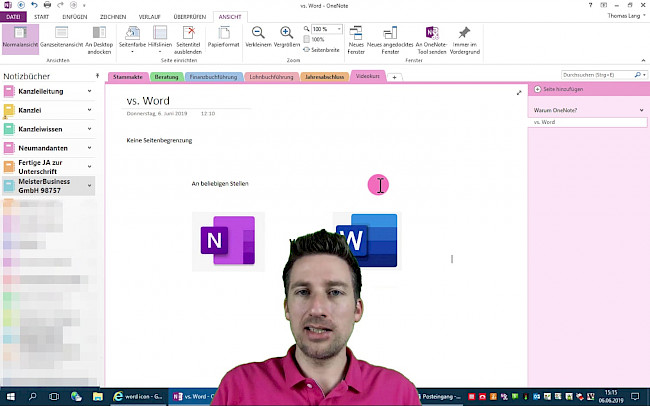Zoom in with Vergrößern
This screenshot has width=650, height=406.
(x=285, y=38)
